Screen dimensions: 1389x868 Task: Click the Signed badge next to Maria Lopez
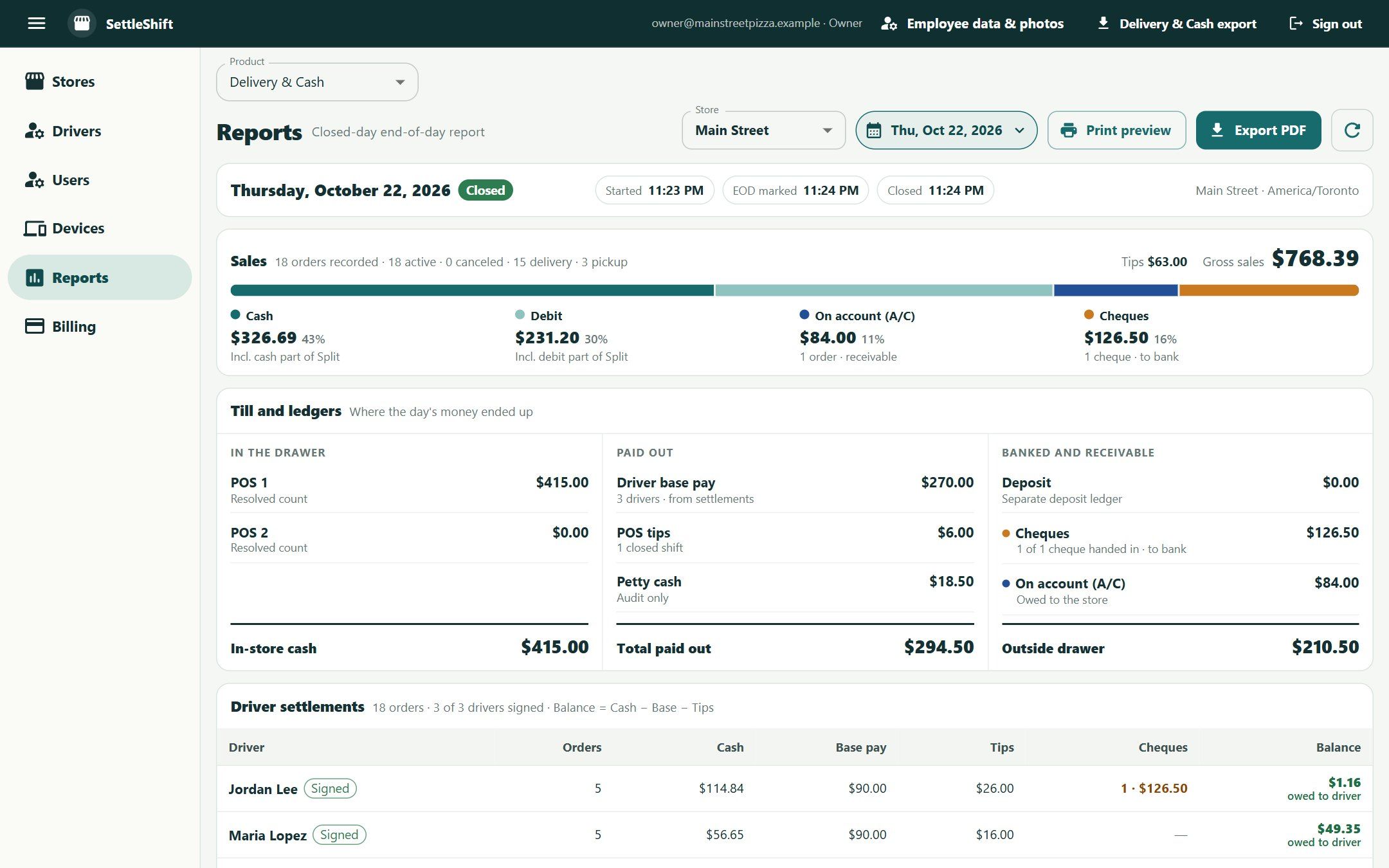(x=339, y=835)
